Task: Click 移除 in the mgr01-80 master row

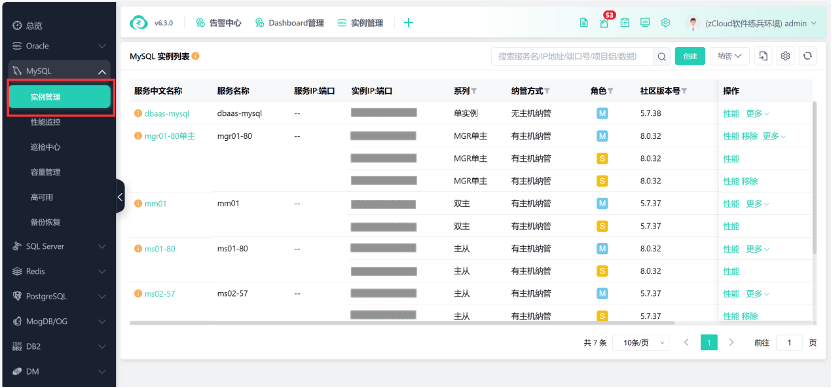Action: [750, 136]
